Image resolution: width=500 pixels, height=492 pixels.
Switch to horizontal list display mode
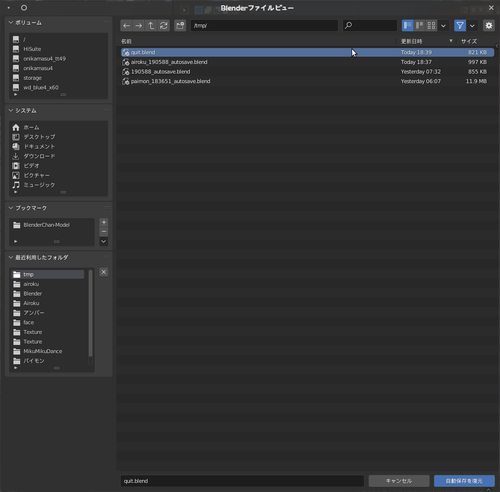click(x=419, y=25)
